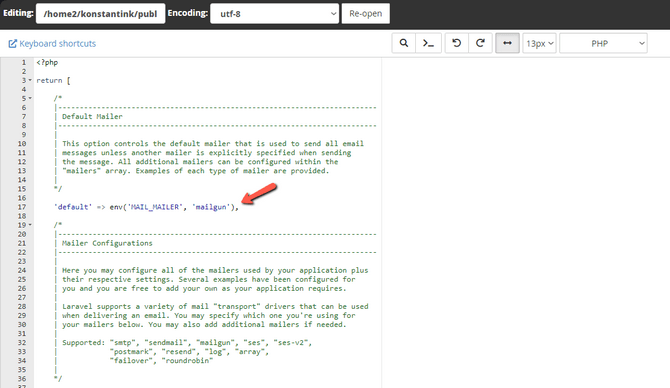Viewport: 670px width, 388px height.
Task: Open the search tool magnifier icon
Action: [x=403, y=43]
